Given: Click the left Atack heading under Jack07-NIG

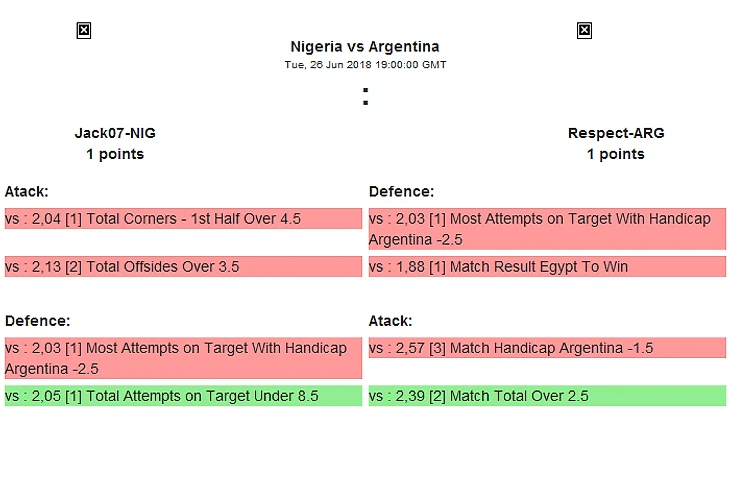Looking at the screenshot, I should coord(27,191).
